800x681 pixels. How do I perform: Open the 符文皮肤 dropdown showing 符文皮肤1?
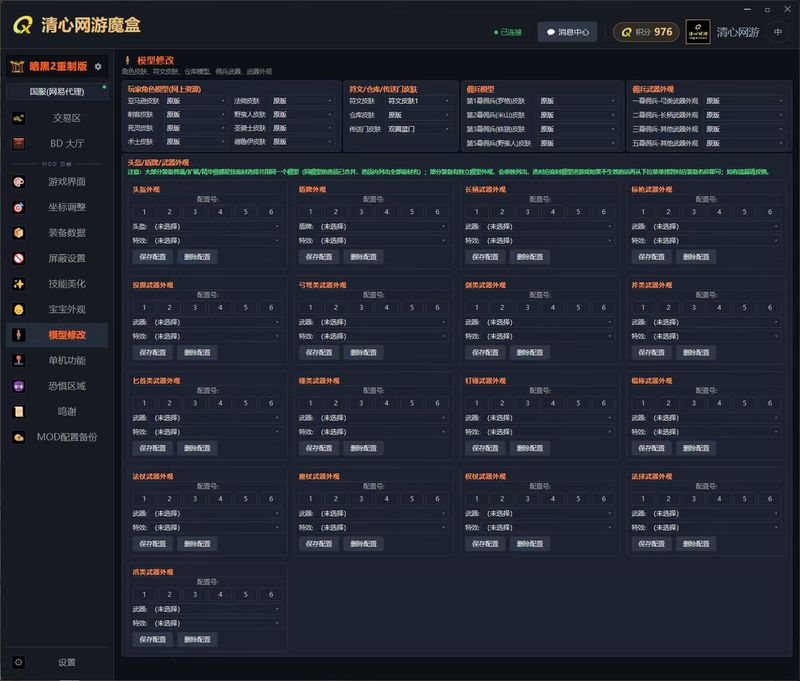[418, 101]
